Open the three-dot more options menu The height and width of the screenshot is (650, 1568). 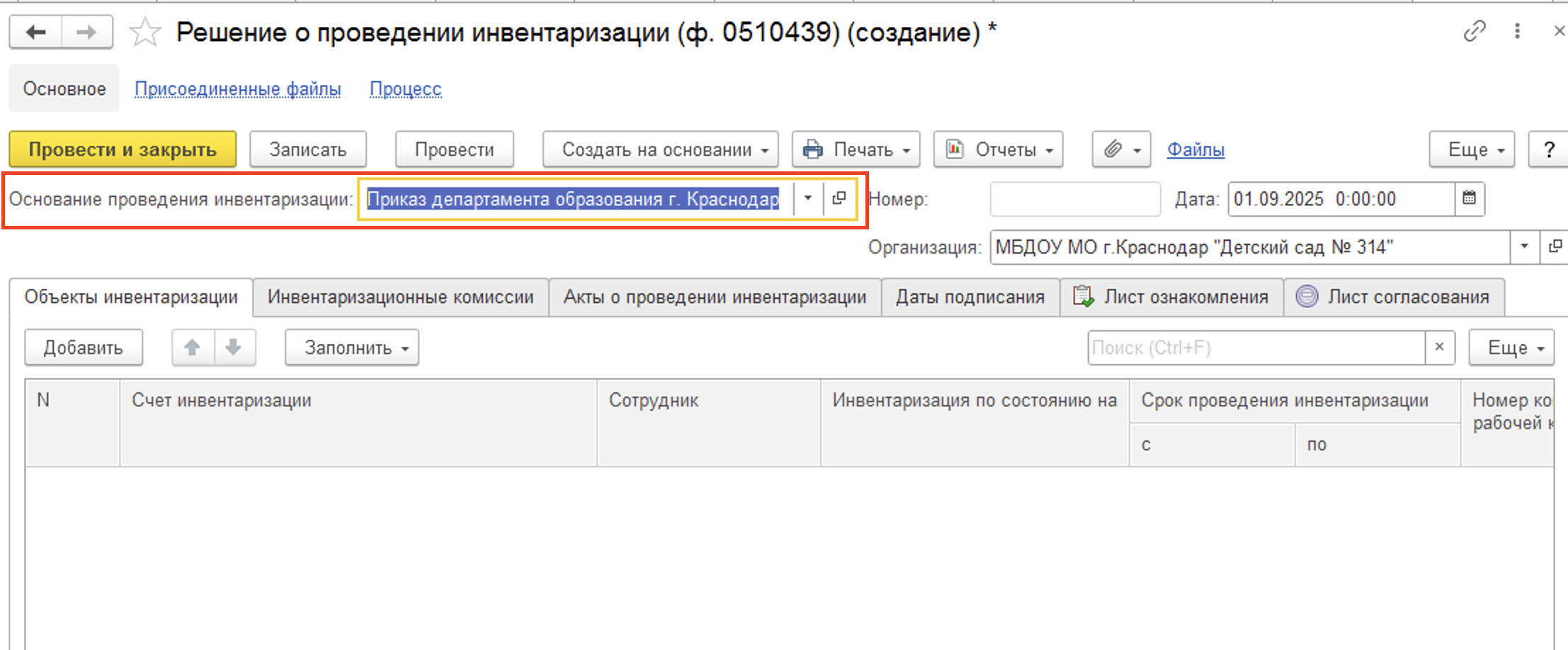coord(1517,31)
